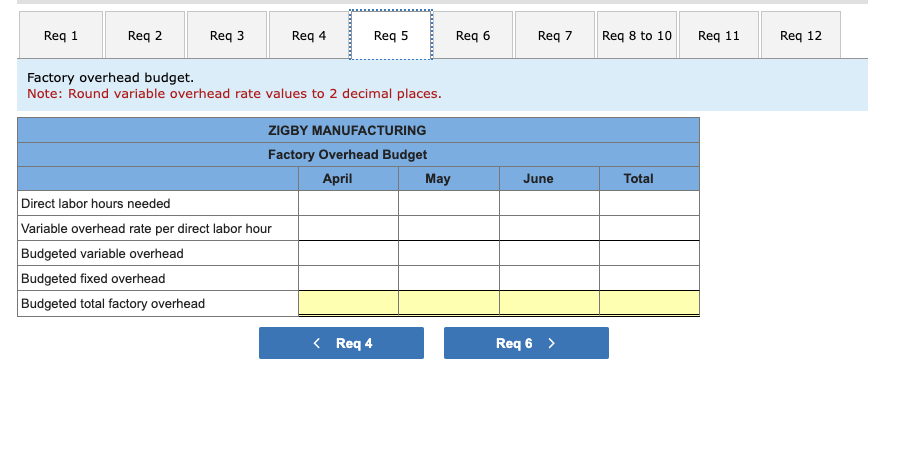Image resolution: width=904 pixels, height=472 pixels.
Task: Click April budgeted variable overhead cell
Action: click(348, 254)
